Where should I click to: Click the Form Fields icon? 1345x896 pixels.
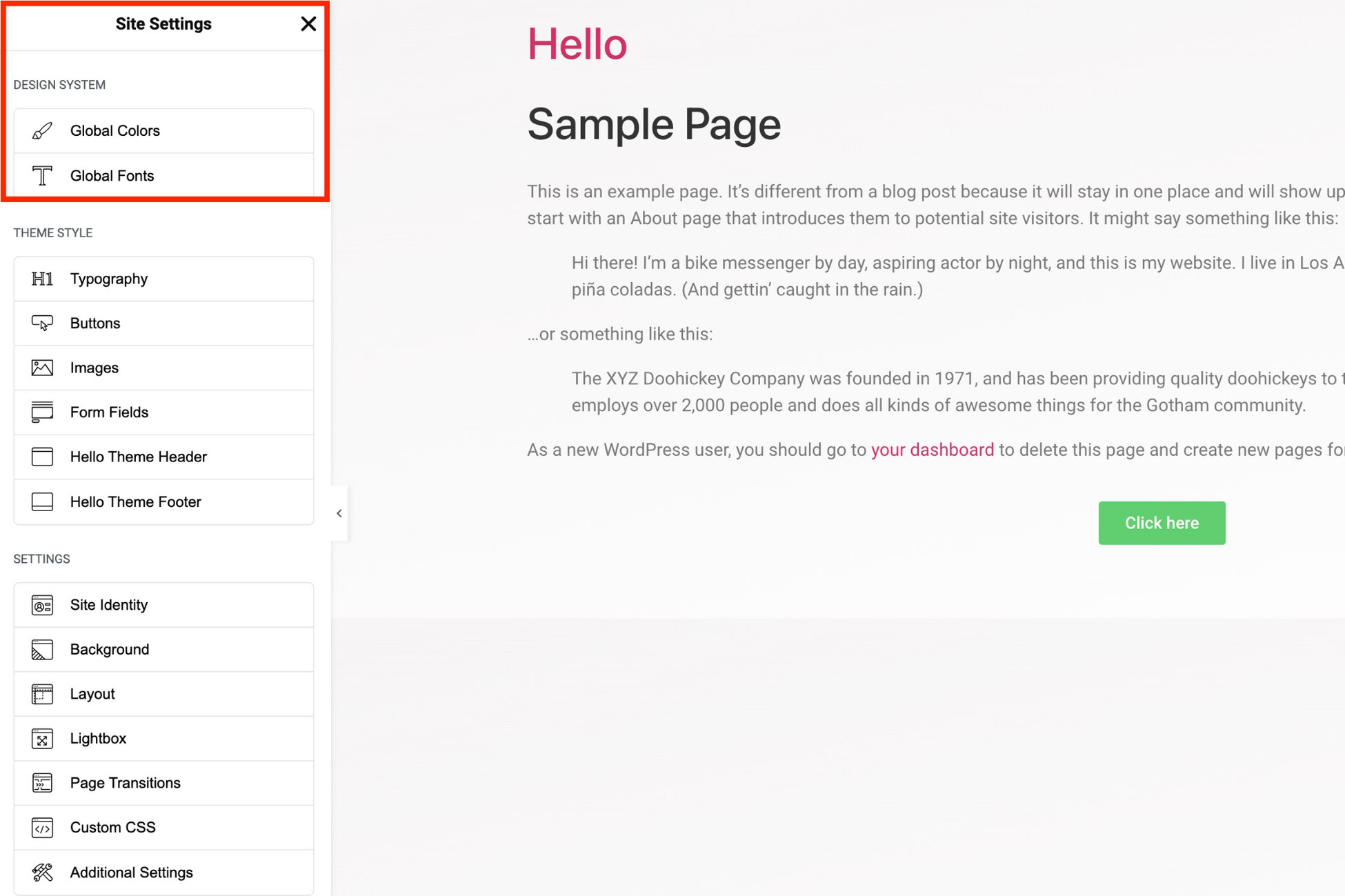click(x=42, y=412)
